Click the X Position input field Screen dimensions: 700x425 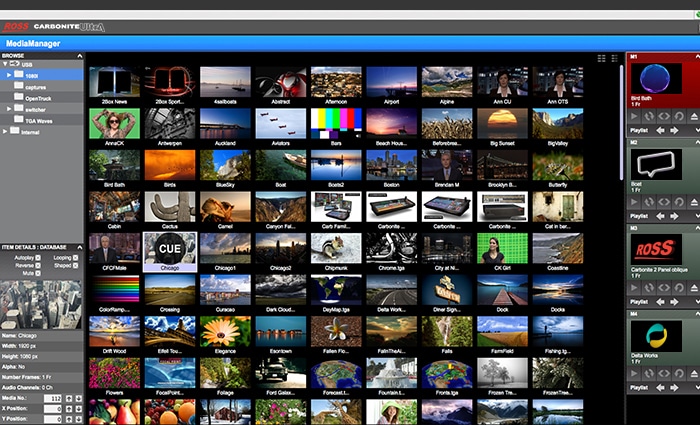click(53, 408)
